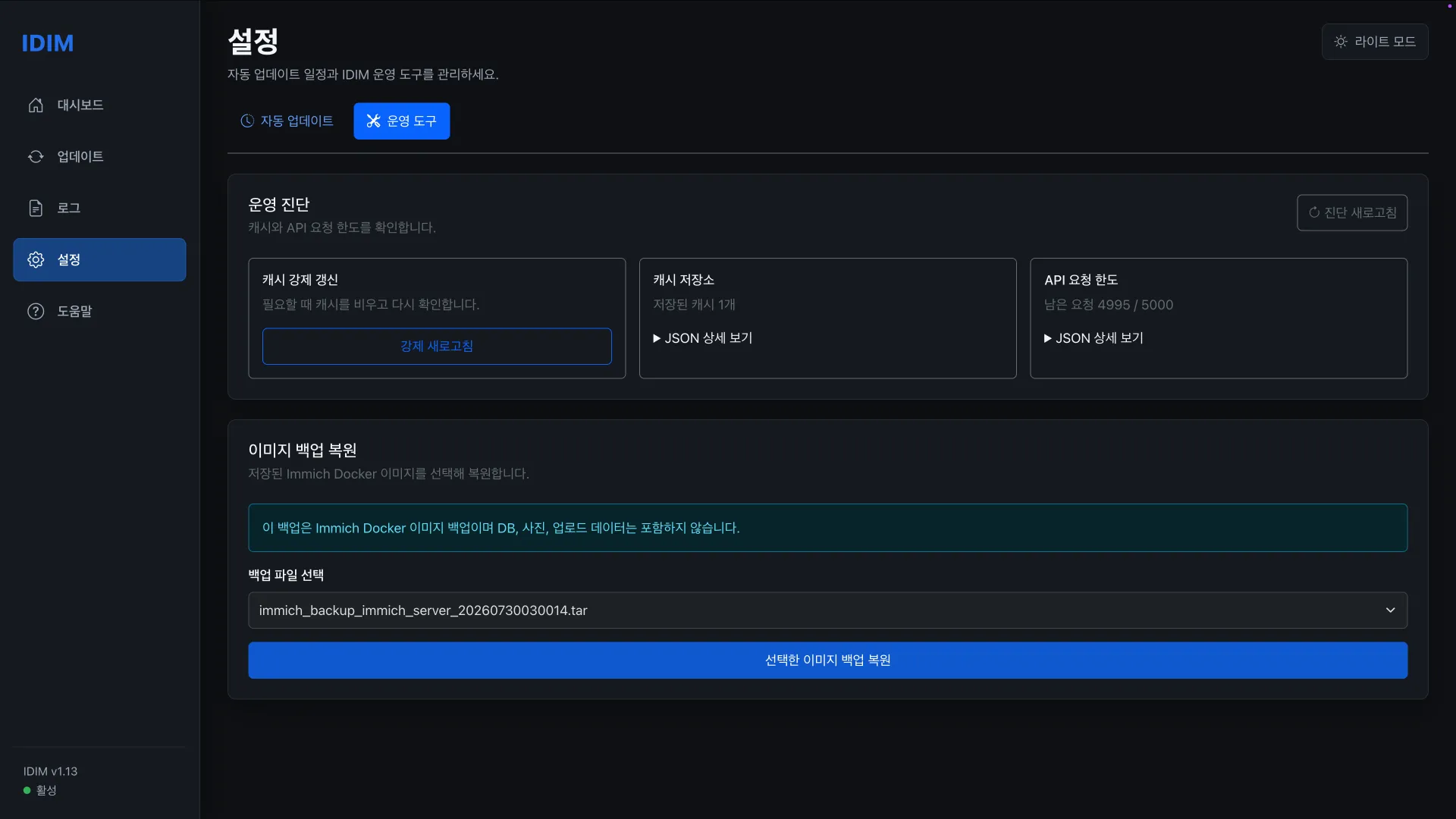Click the 진단 새로고침 button
This screenshot has width=1456, height=819.
1352,213
